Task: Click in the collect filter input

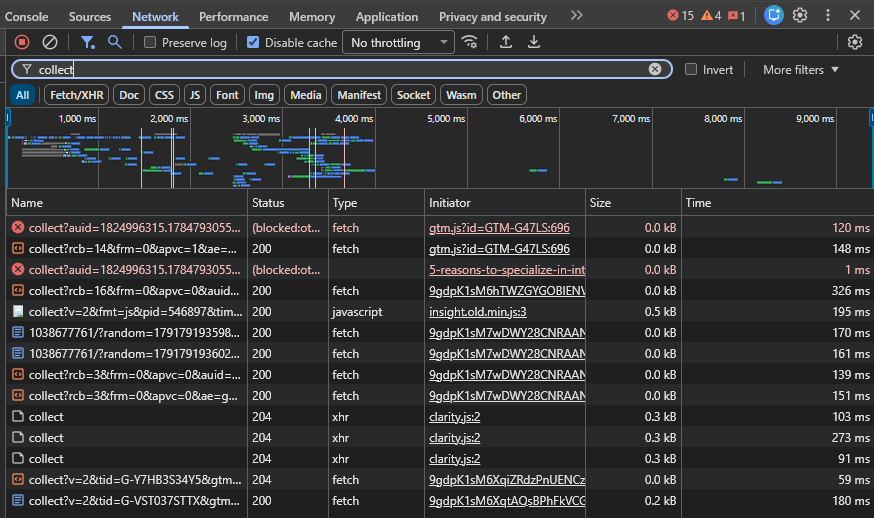Action: 340,69
